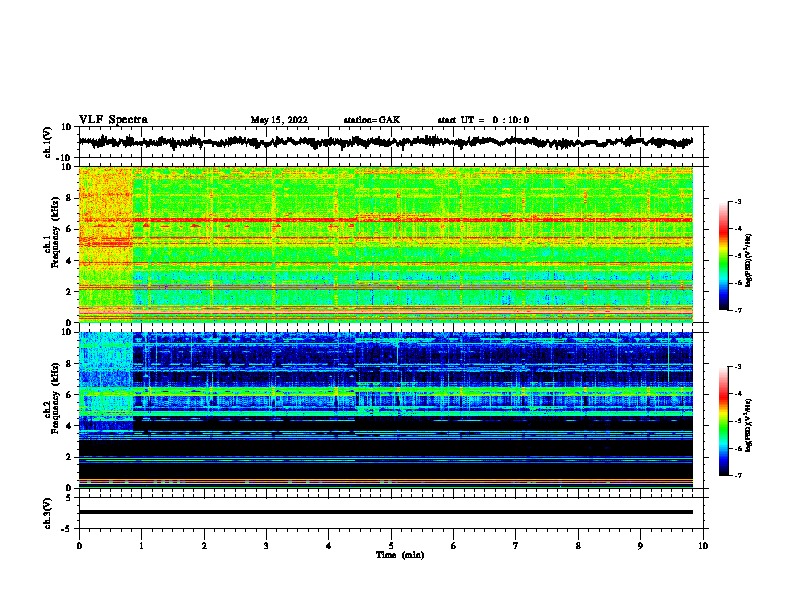792x612 pixels.
Task: Click the "-7" label on the ch.2 color scale
Action: click(738, 476)
